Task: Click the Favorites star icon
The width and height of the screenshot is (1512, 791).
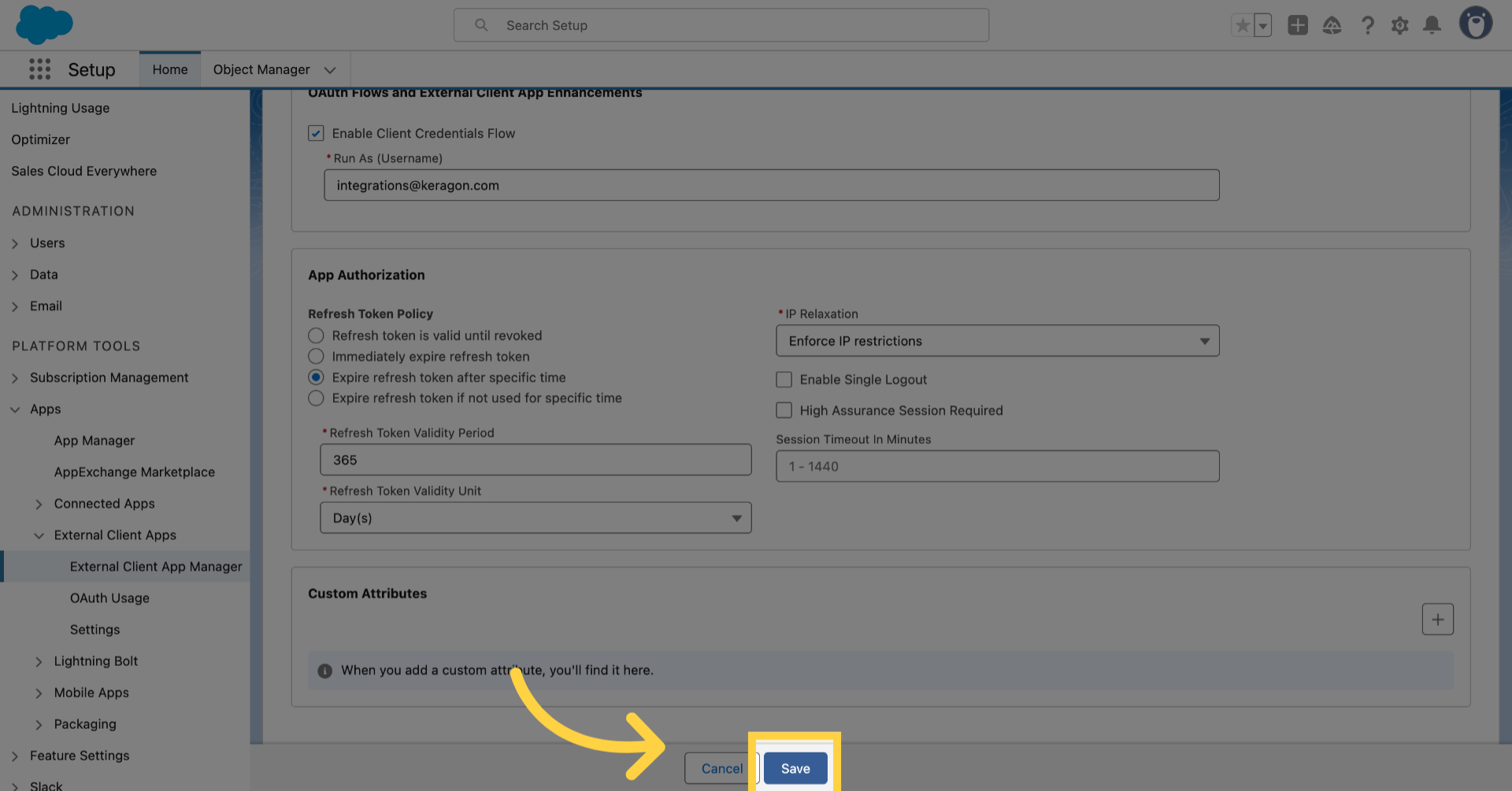Action: coord(1242,25)
